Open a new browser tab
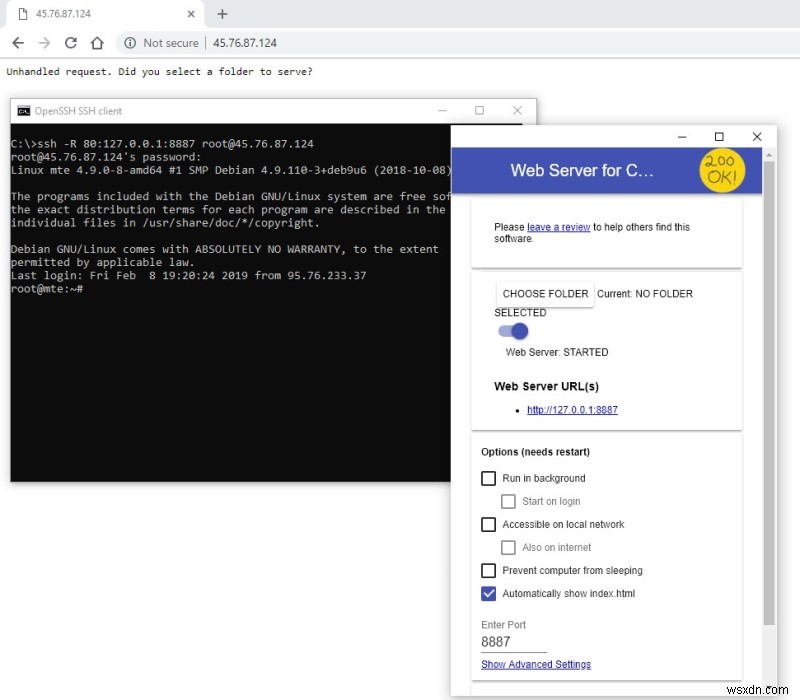800x700 pixels. [x=222, y=14]
